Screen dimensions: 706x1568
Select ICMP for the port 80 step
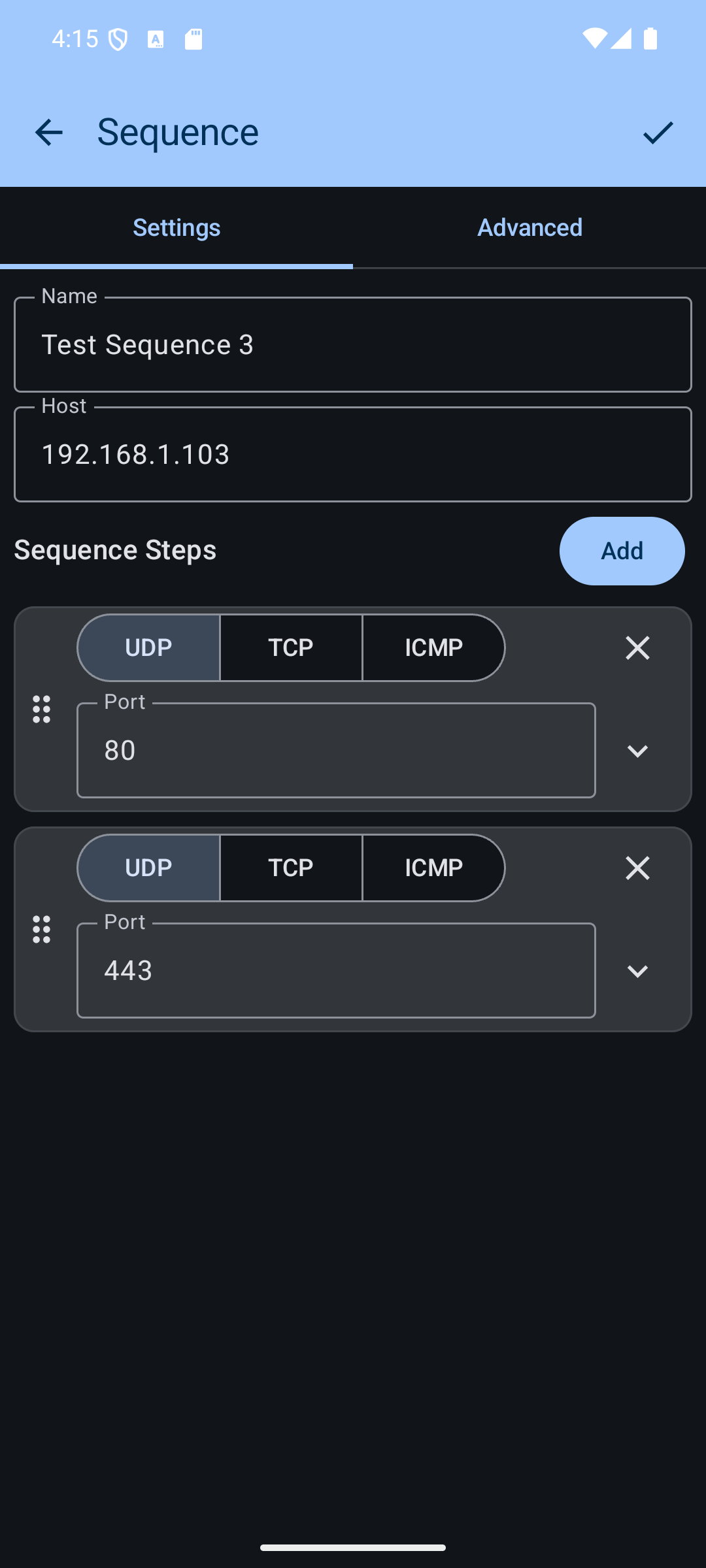coord(433,648)
